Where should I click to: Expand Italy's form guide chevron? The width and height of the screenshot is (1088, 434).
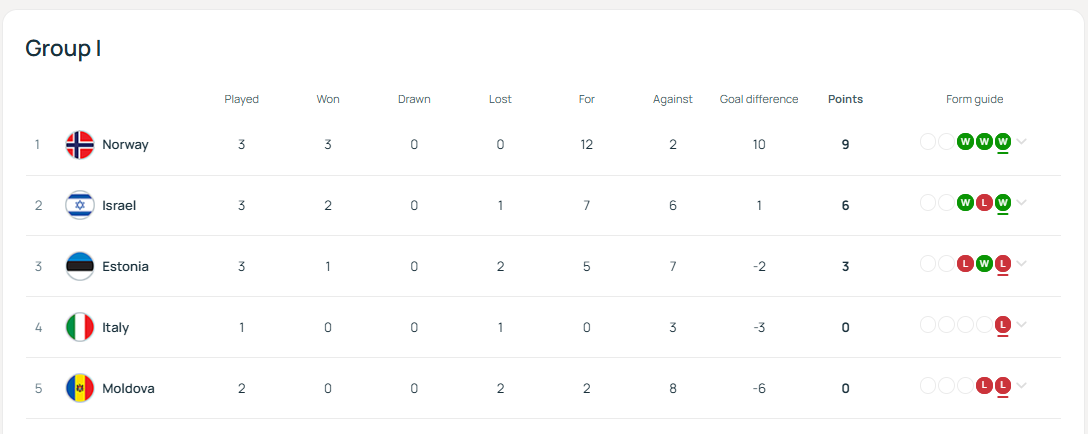[1021, 324]
